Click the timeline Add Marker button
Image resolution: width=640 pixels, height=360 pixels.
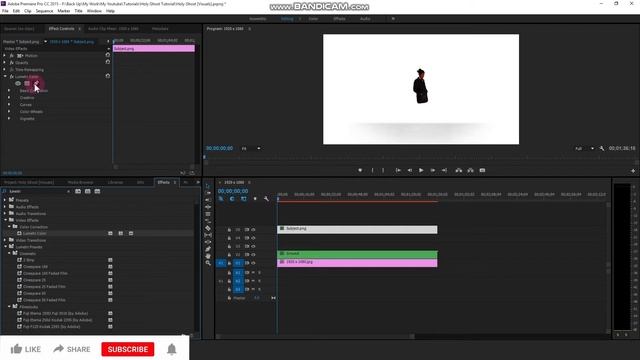(255, 199)
